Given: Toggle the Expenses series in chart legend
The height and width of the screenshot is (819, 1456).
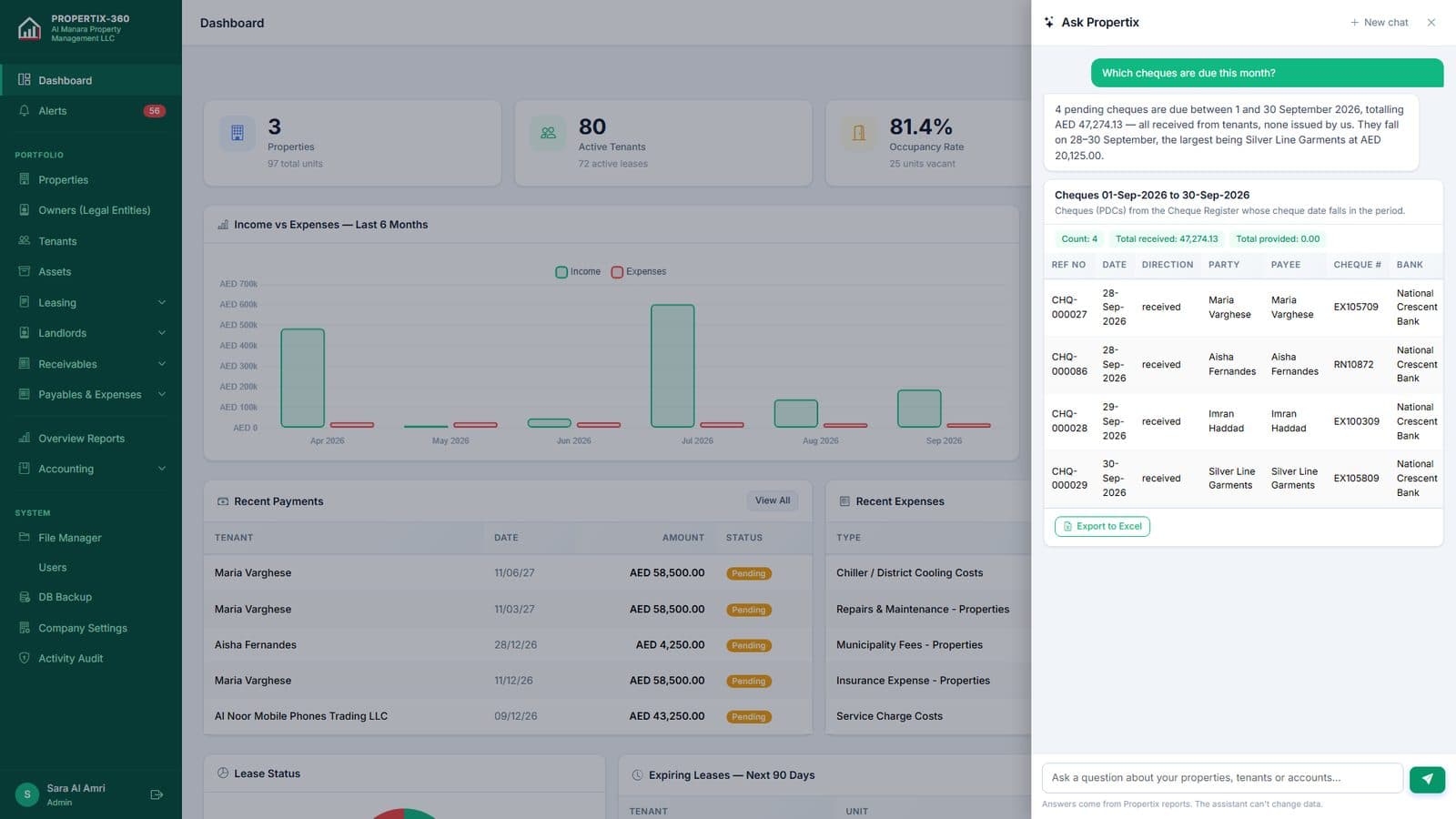Looking at the screenshot, I should click(639, 271).
